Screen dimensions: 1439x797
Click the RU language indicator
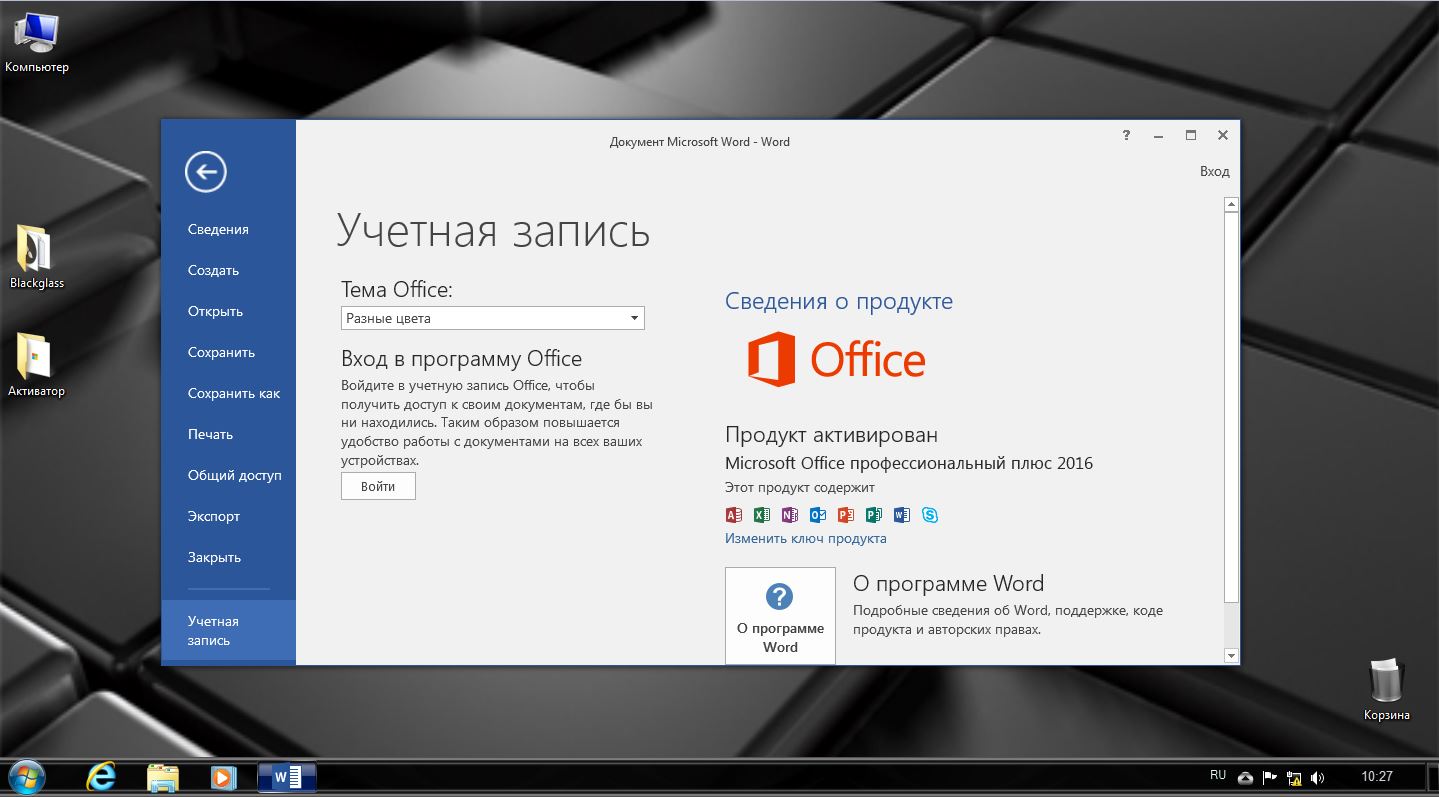pyautogui.click(x=1217, y=776)
